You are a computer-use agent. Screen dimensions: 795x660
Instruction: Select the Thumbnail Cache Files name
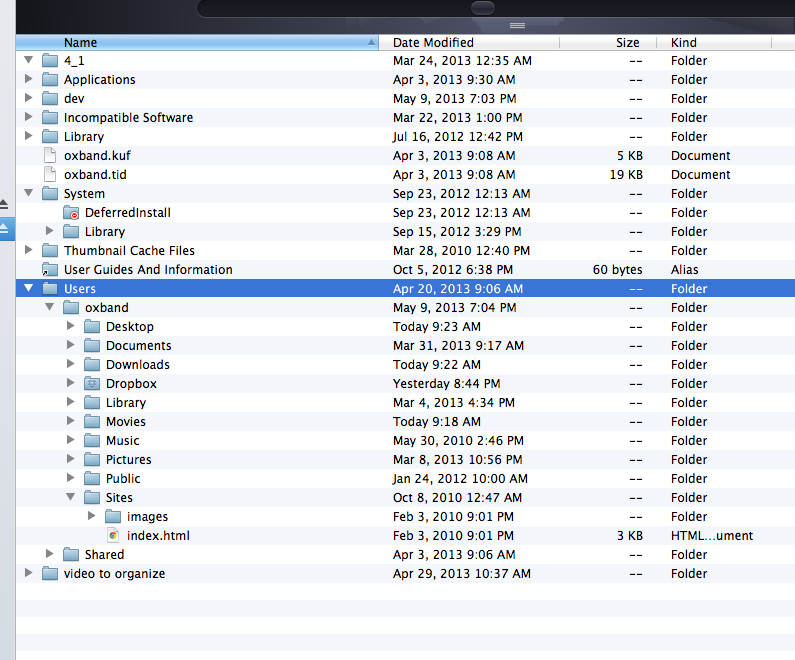coord(129,250)
